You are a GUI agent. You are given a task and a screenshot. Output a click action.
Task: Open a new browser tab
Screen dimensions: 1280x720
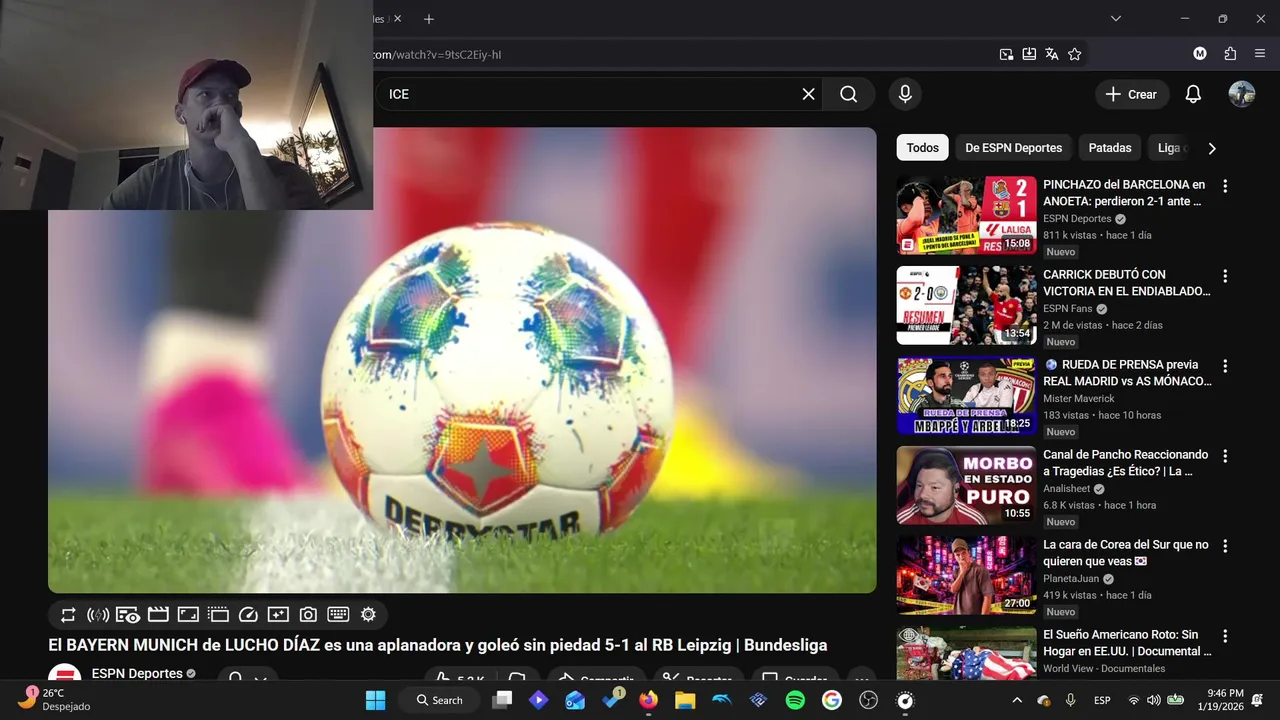point(429,19)
